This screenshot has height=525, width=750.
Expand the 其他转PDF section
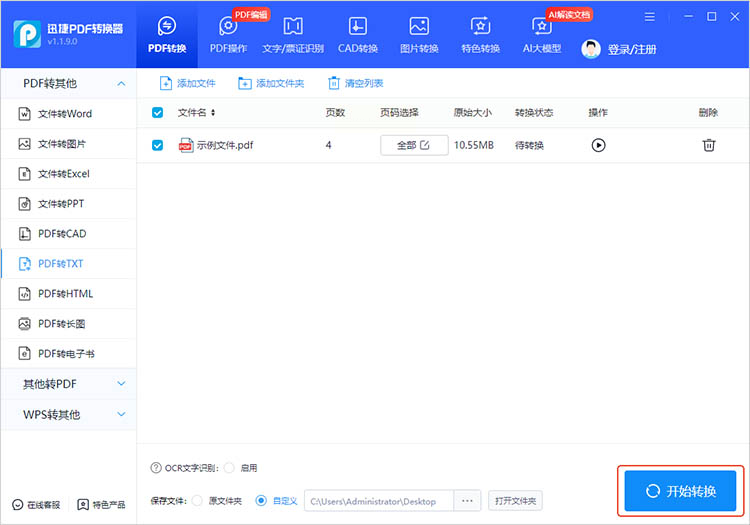tap(121, 384)
